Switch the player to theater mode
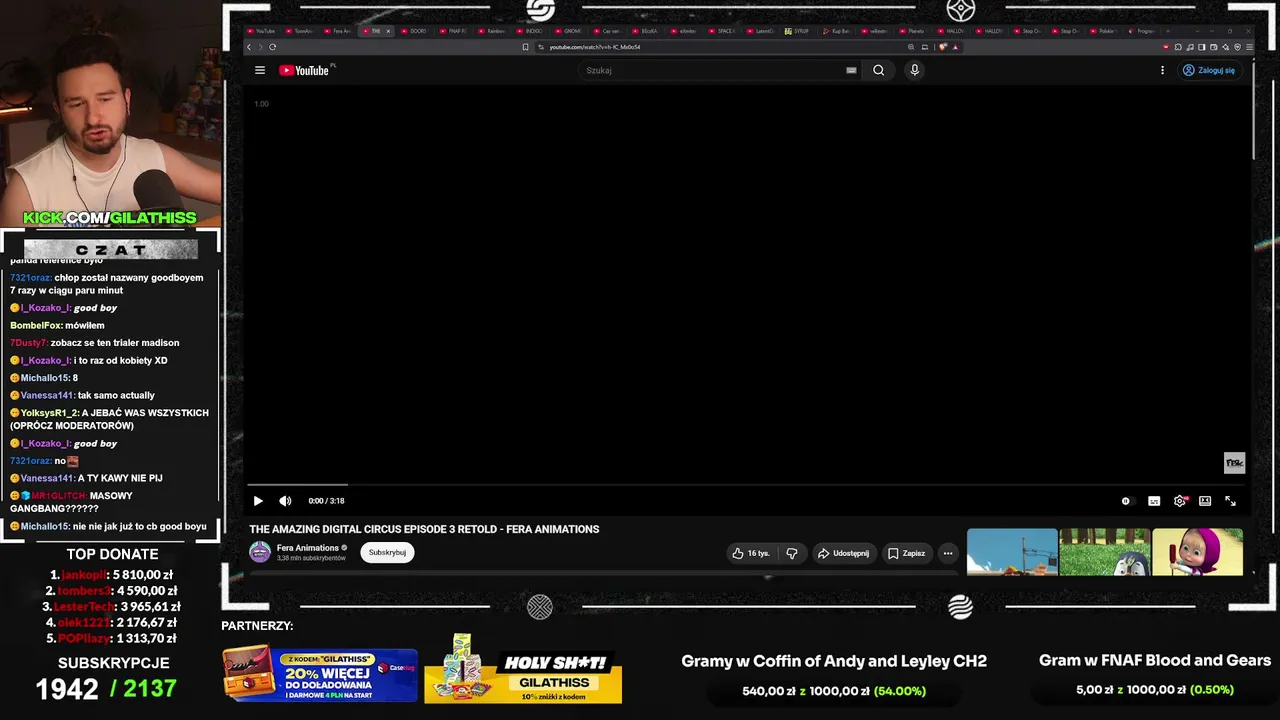 pyautogui.click(x=1205, y=501)
